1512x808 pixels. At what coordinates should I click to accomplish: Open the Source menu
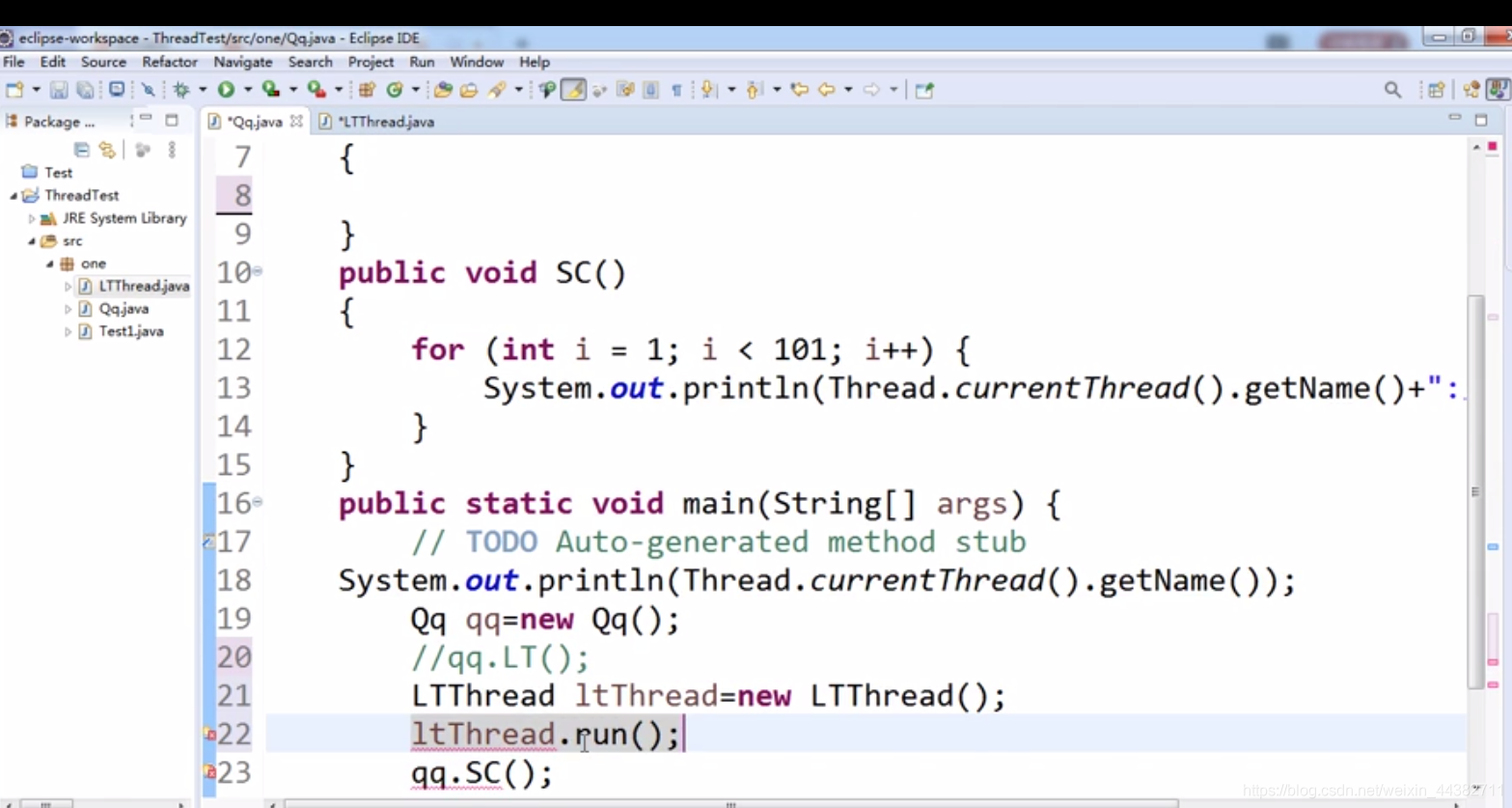[x=103, y=62]
